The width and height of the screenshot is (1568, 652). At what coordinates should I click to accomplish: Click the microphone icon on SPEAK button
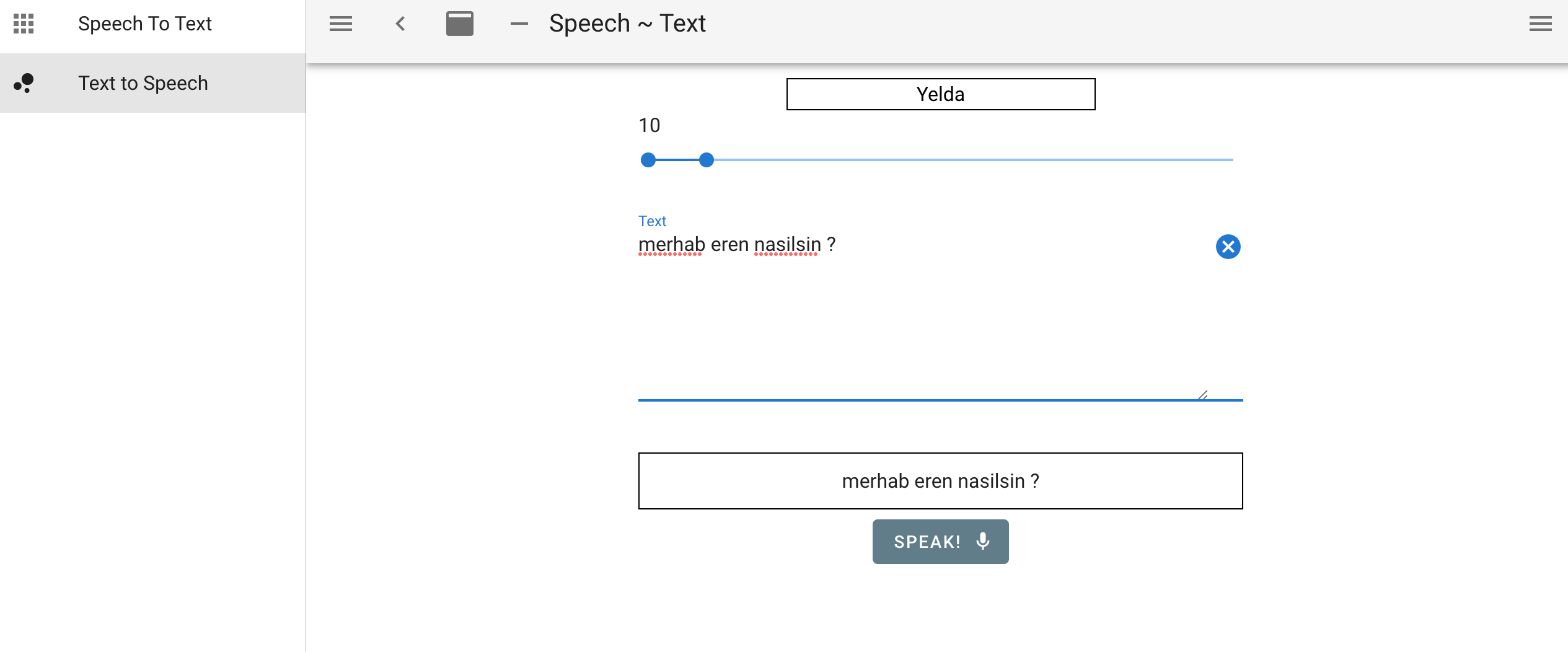[983, 541]
